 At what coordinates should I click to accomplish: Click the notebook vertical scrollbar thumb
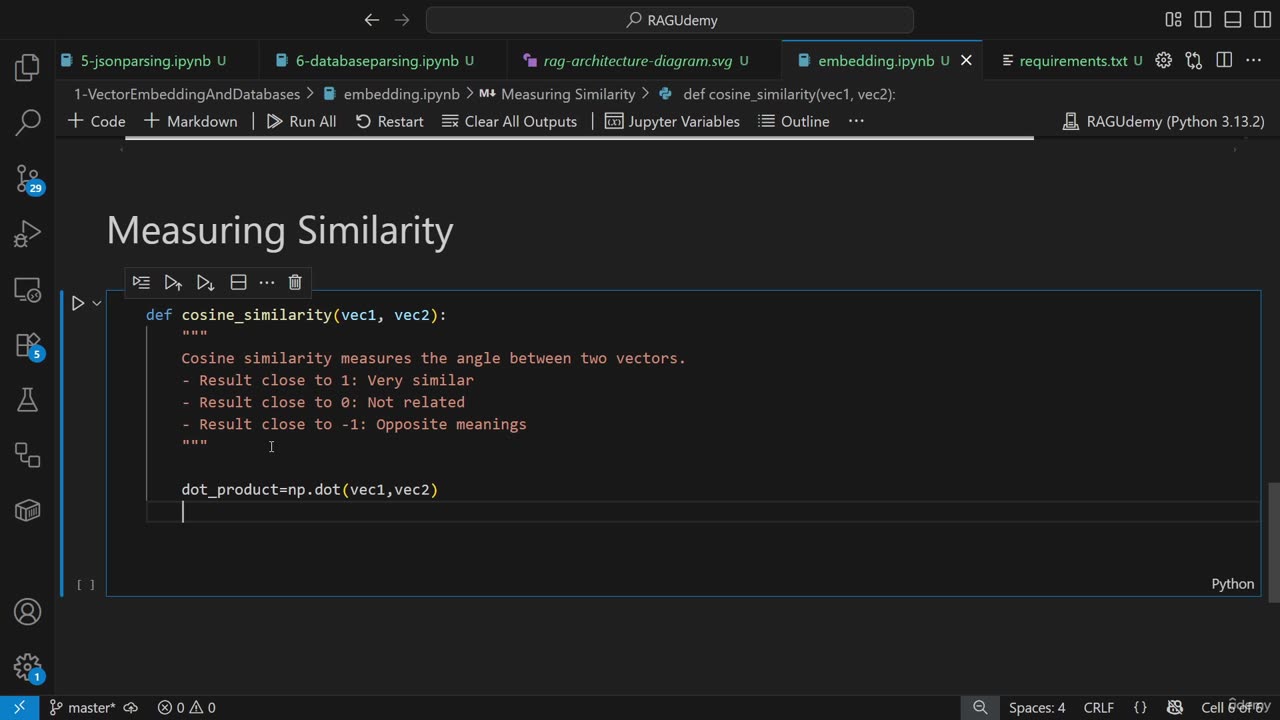coord(1273,540)
